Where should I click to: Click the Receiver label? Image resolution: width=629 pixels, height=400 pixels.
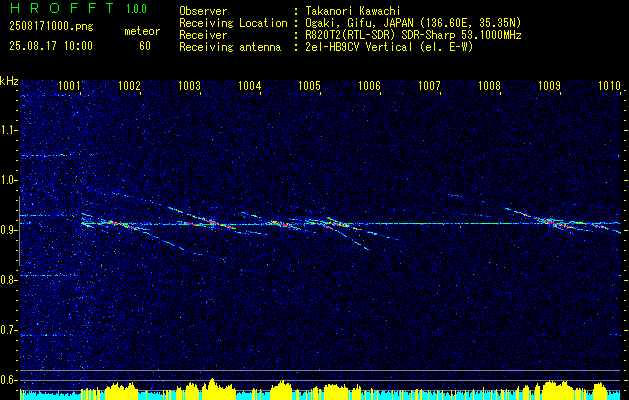tap(203, 35)
